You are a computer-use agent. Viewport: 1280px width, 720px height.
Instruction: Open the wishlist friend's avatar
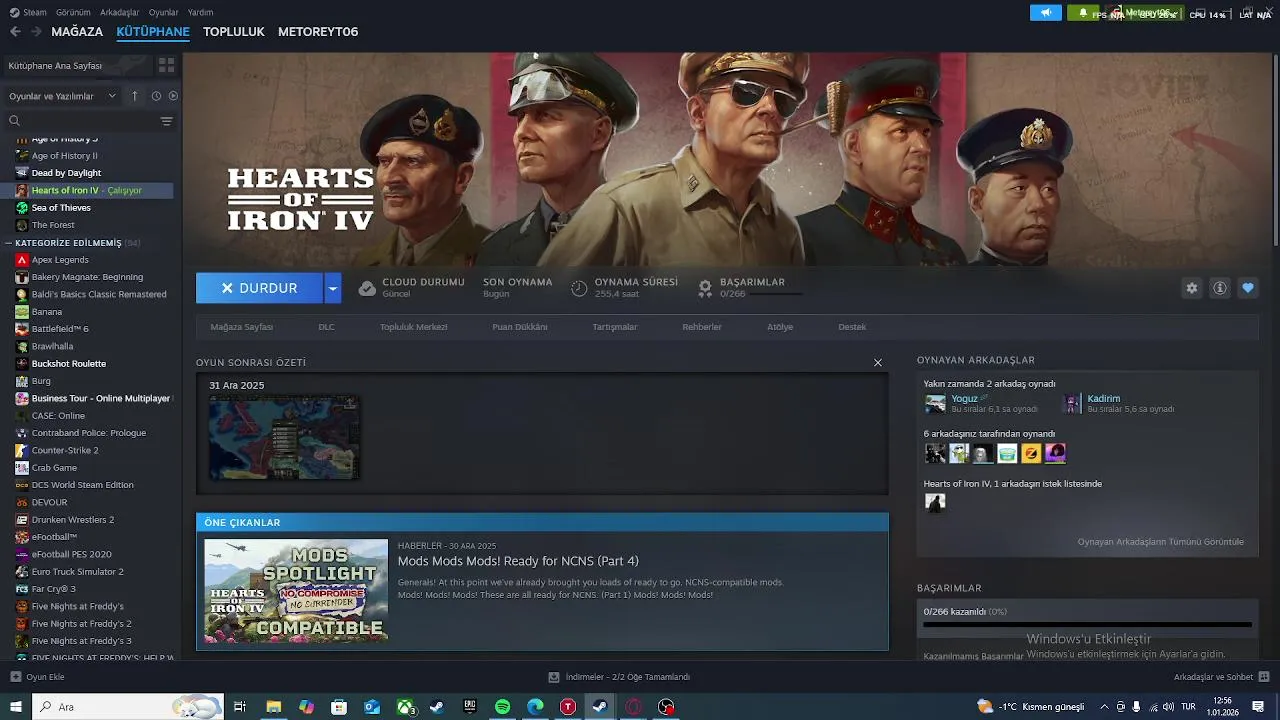935,503
